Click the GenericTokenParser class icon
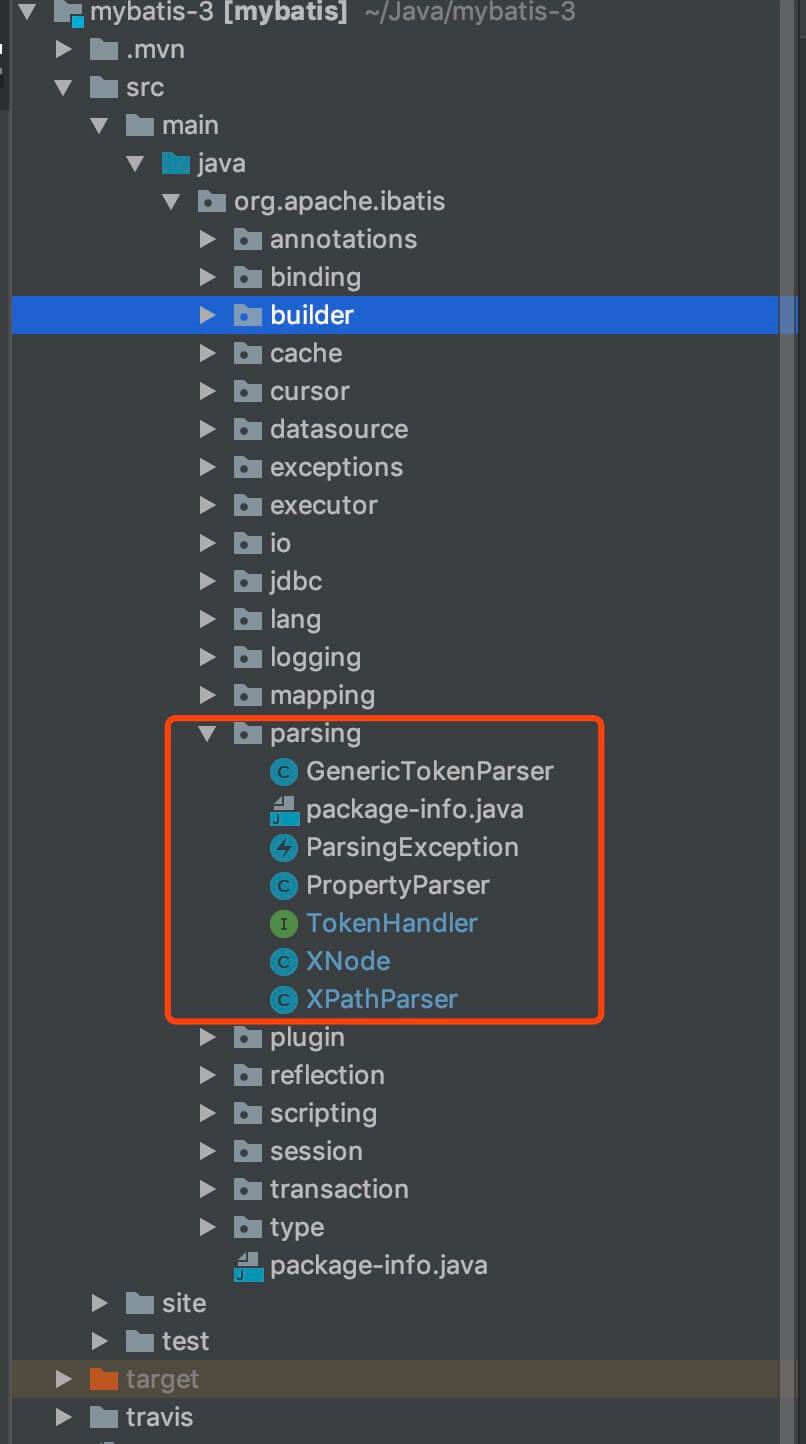The width and height of the screenshot is (806, 1444). click(284, 771)
